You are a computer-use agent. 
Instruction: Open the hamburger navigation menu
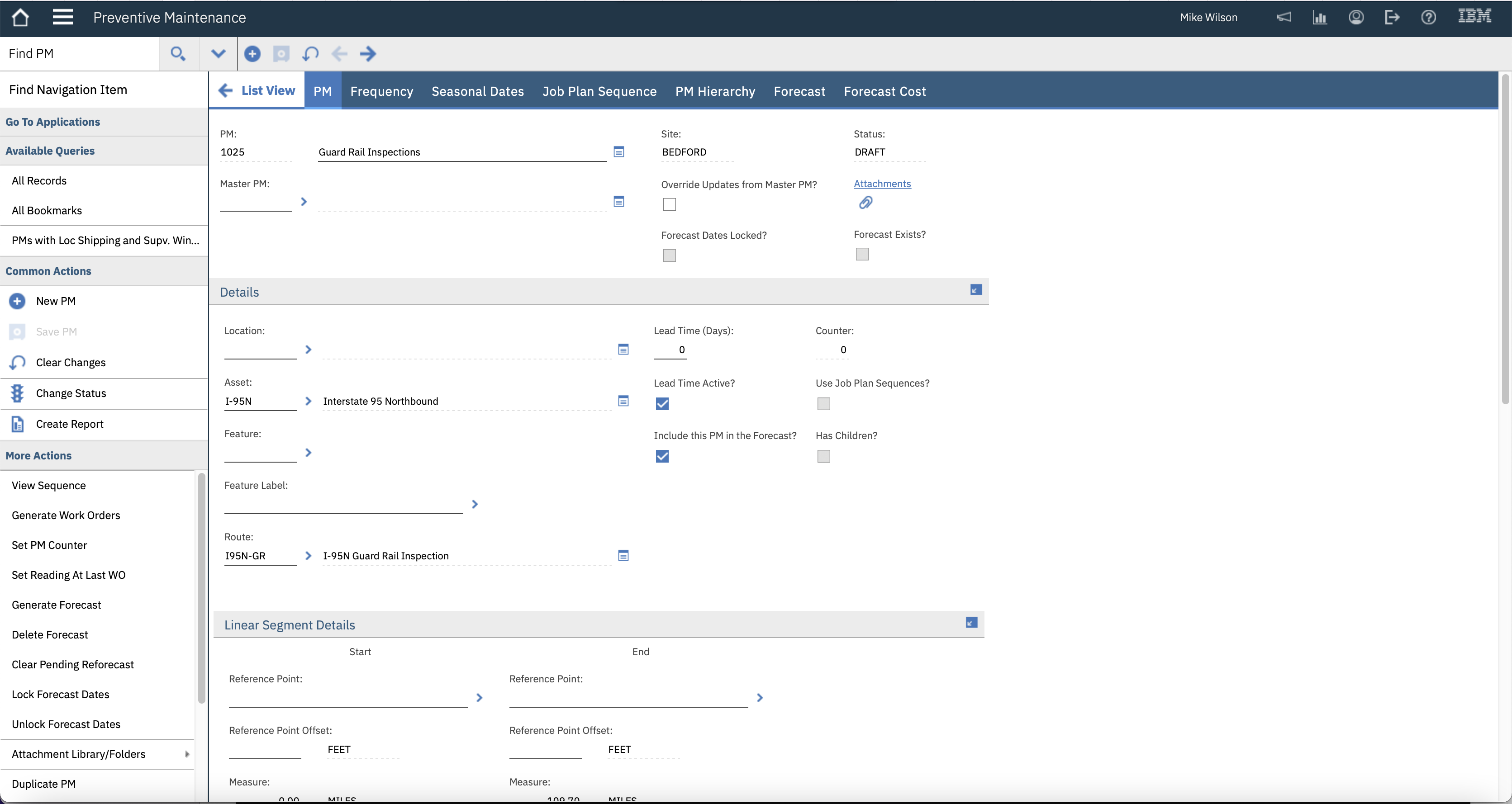click(x=62, y=17)
